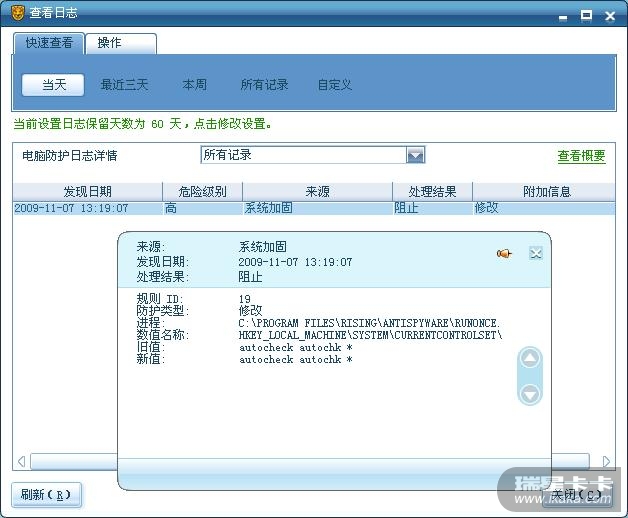Sort by 发现日期 column header

(87, 191)
